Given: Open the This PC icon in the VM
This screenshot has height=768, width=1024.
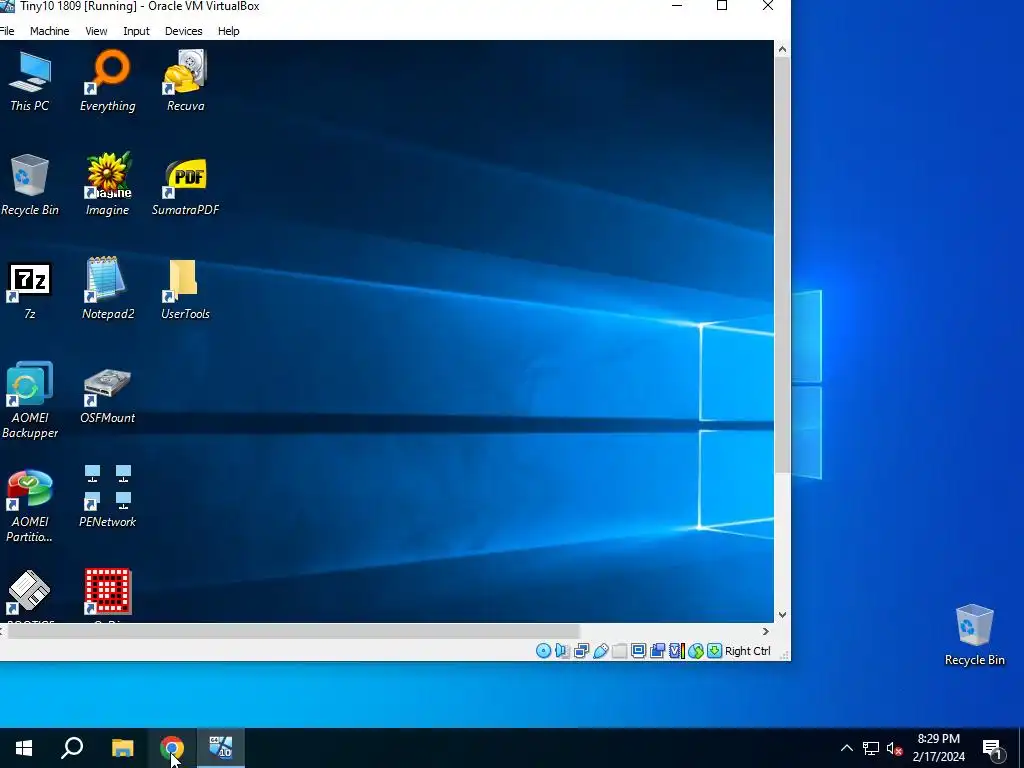Looking at the screenshot, I should pos(29,81).
